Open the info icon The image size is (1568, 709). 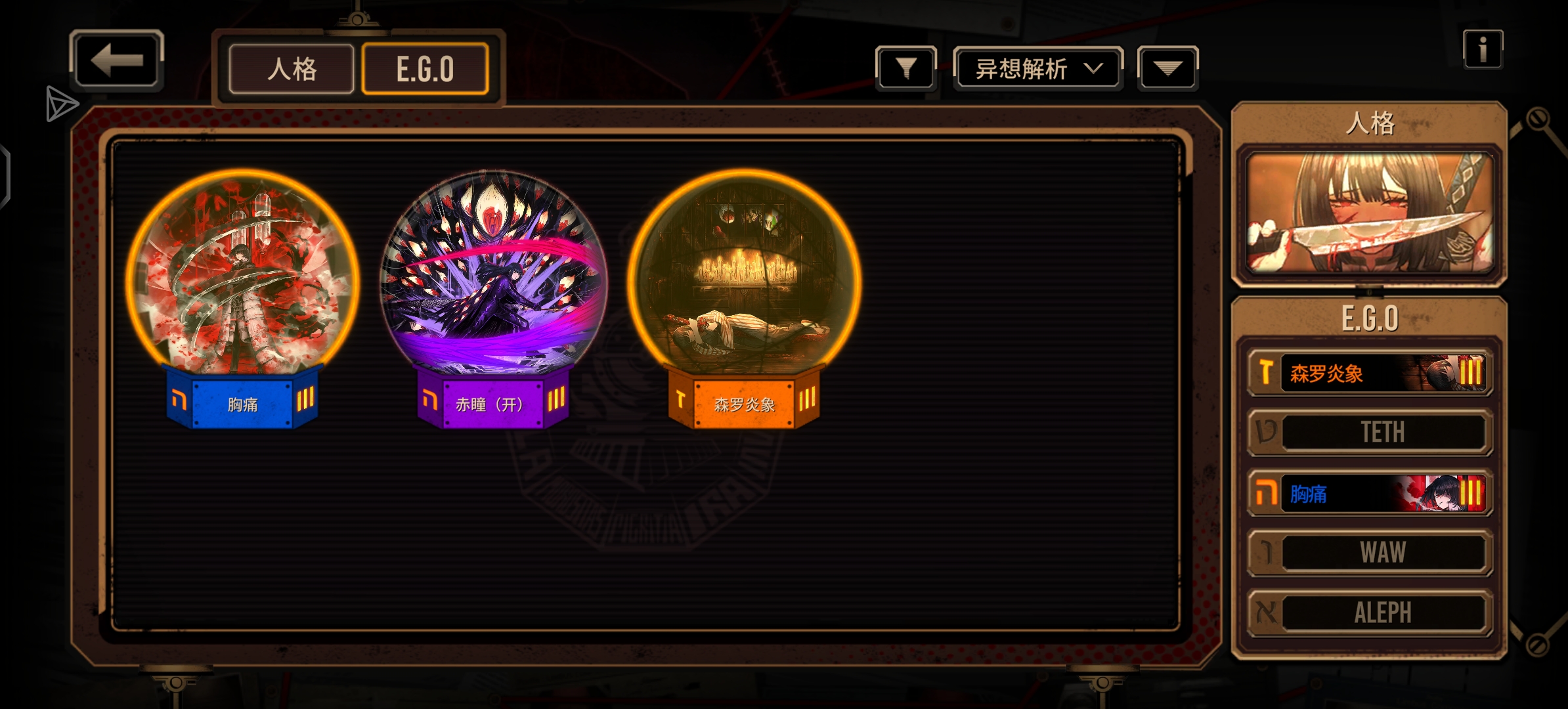(1483, 49)
